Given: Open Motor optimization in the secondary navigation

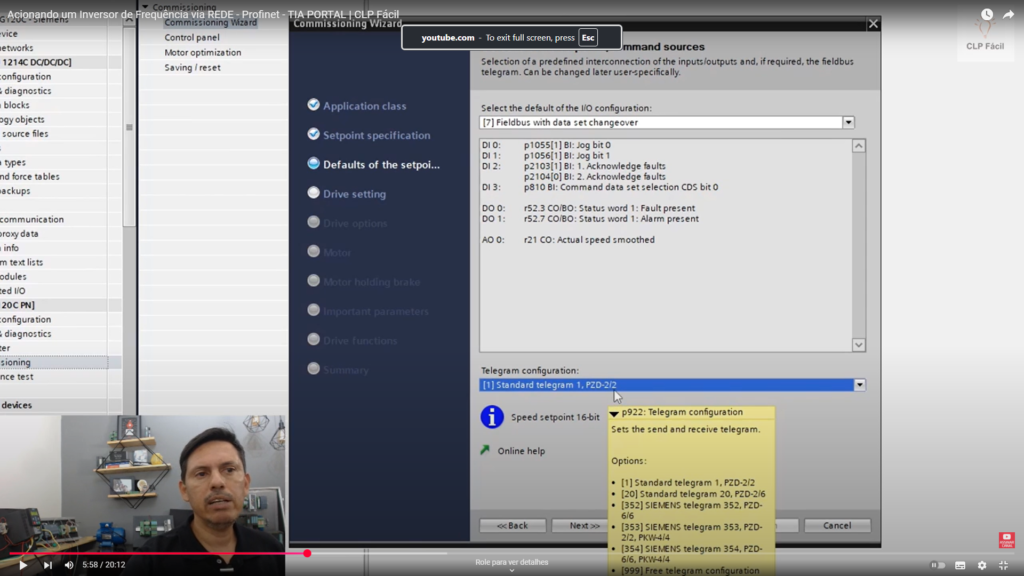Looking at the screenshot, I should tap(202, 53).
